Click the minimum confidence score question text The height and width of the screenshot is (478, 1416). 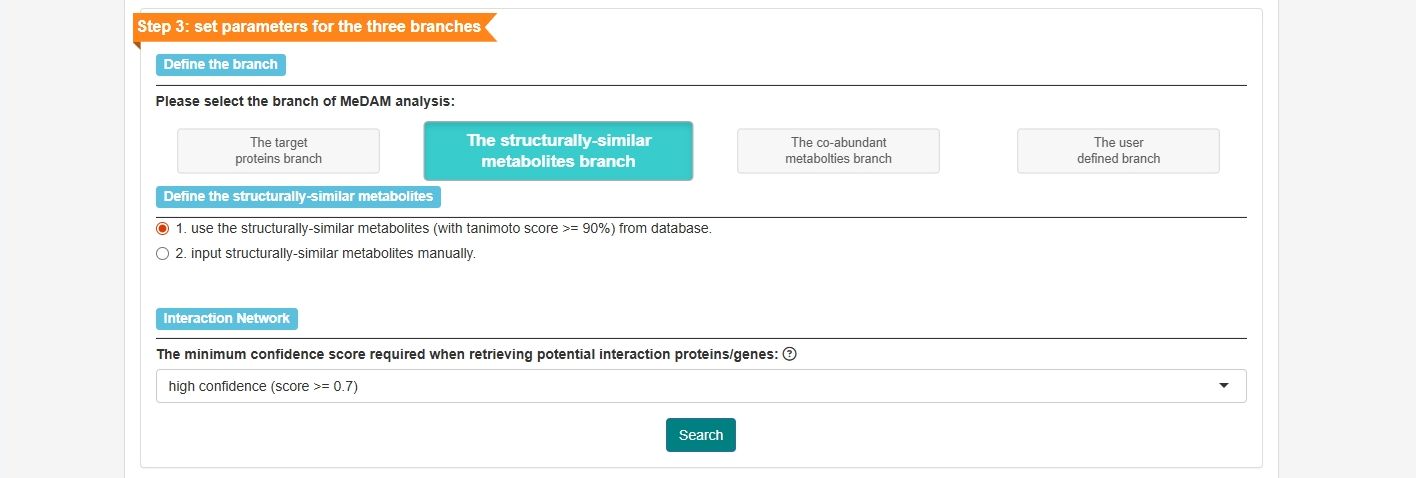coord(467,355)
